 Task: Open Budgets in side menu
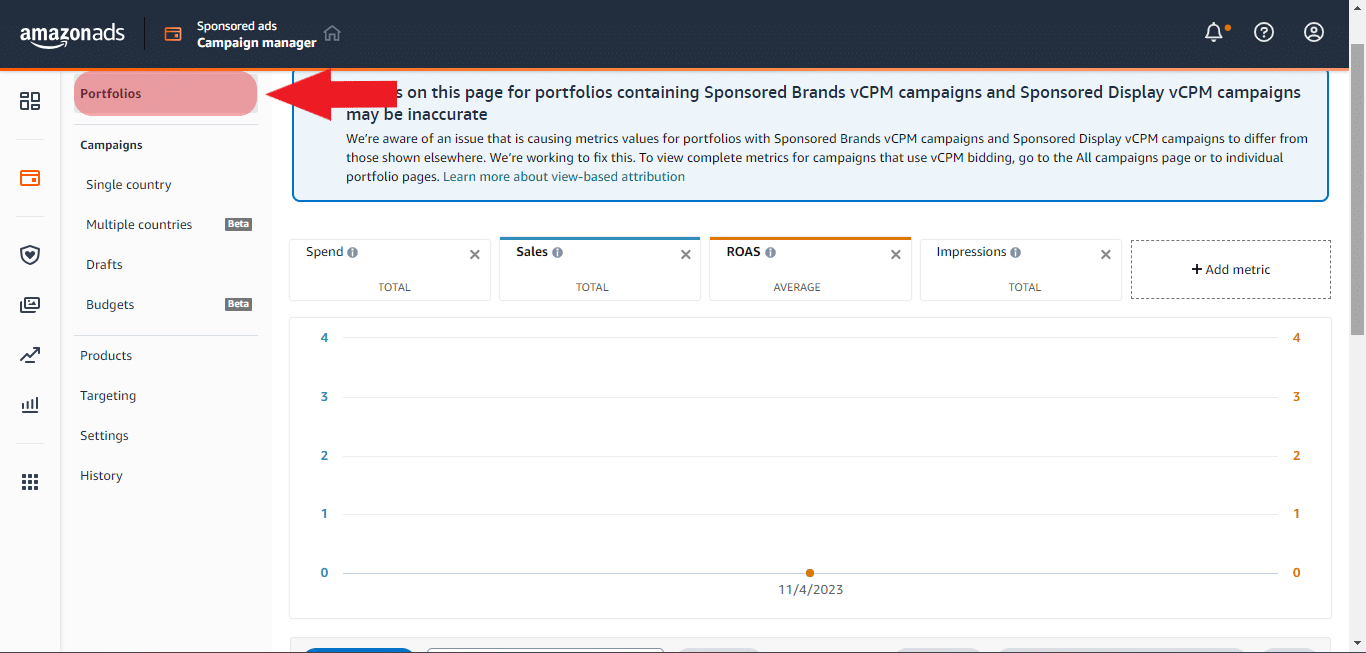(x=110, y=305)
